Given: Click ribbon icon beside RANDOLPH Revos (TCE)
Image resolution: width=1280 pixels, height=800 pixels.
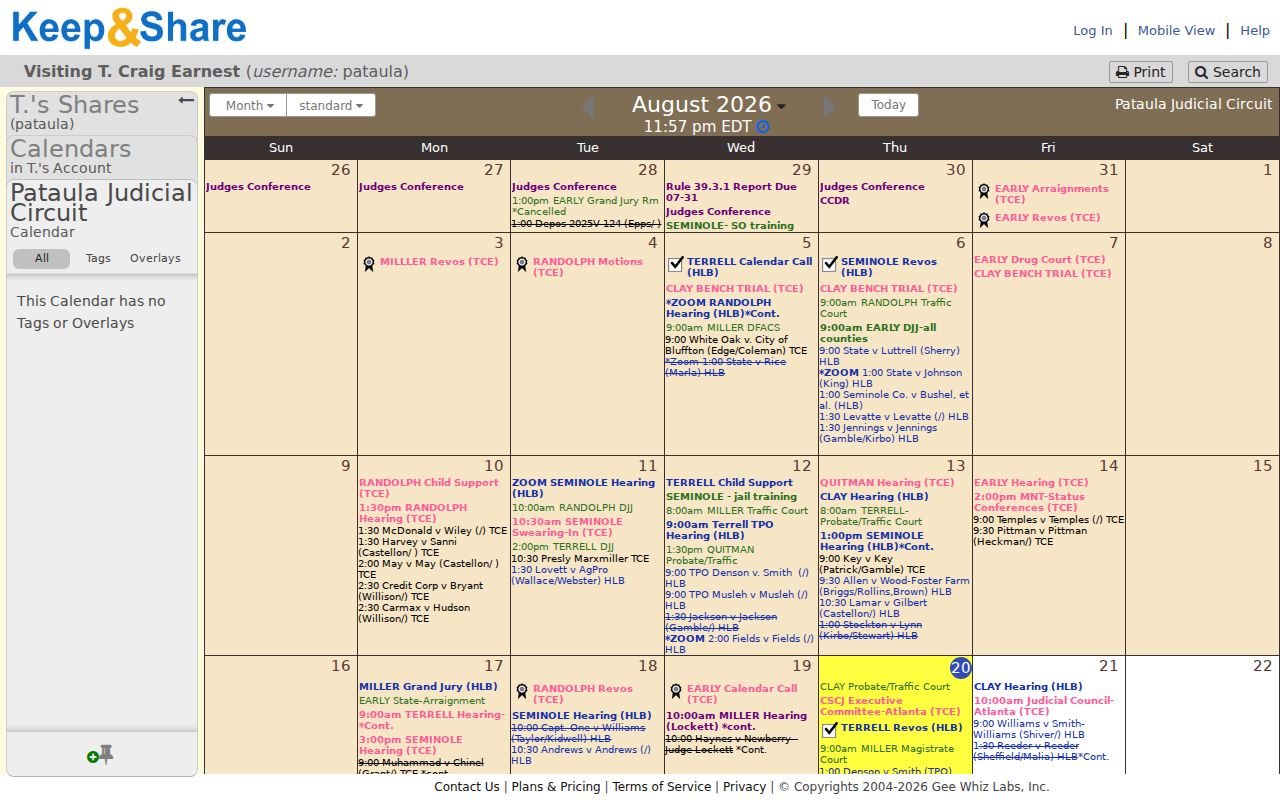Looking at the screenshot, I should [521, 691].
